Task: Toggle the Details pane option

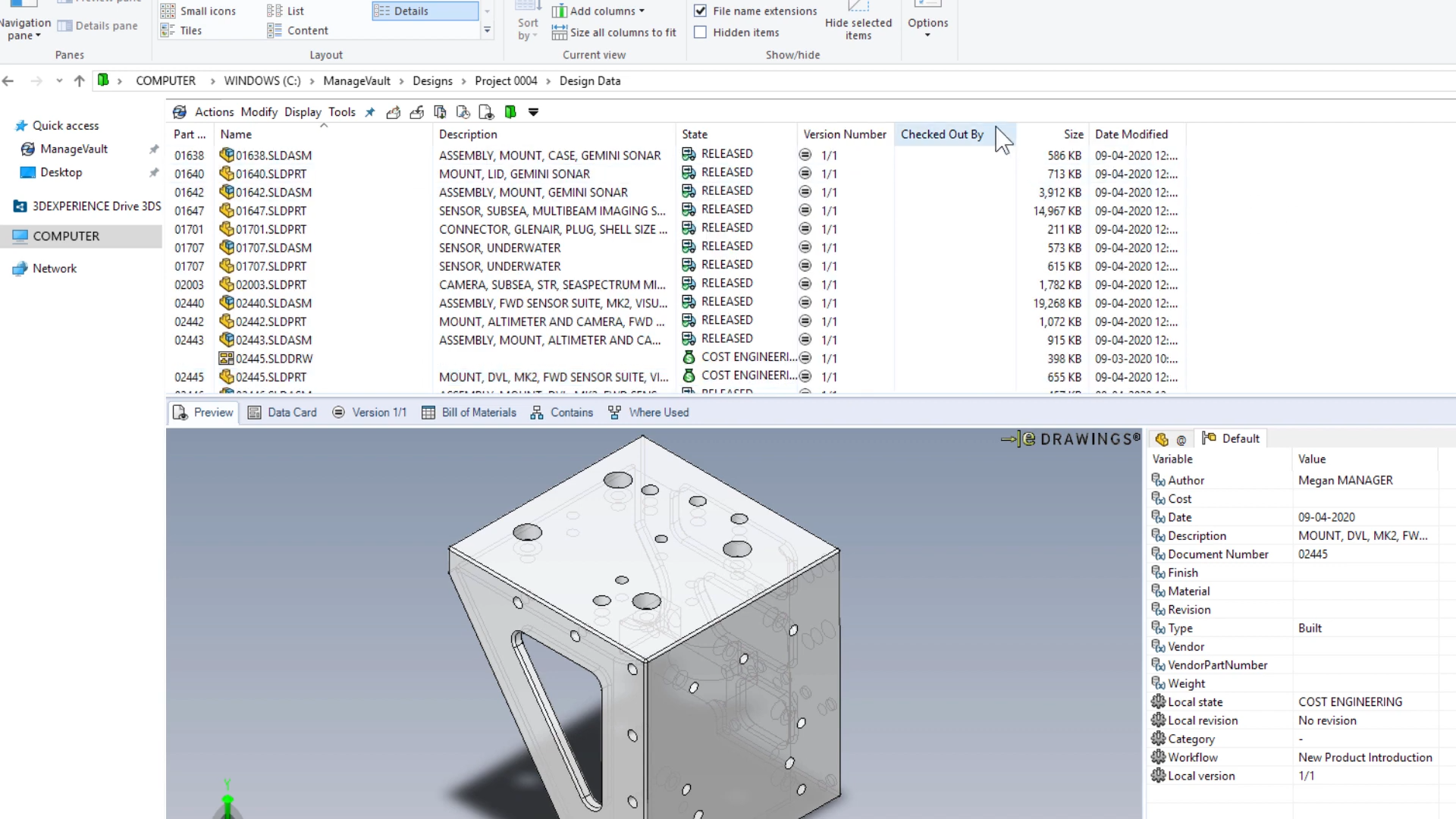Action: coord(98,26)
